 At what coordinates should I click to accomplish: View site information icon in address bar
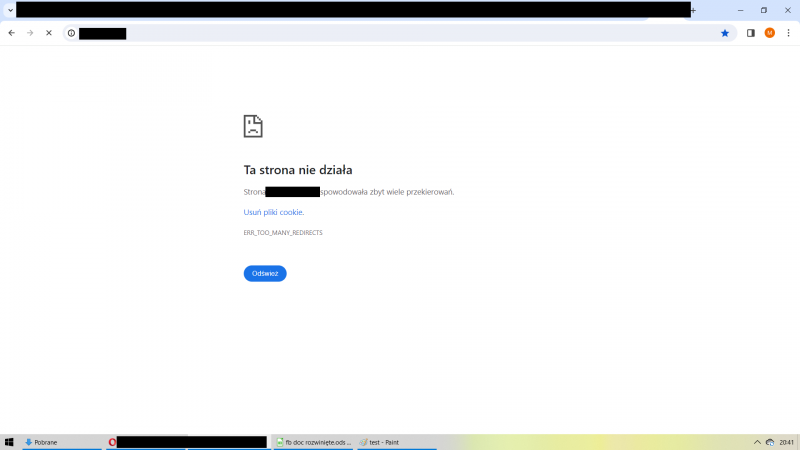(71, 33)
